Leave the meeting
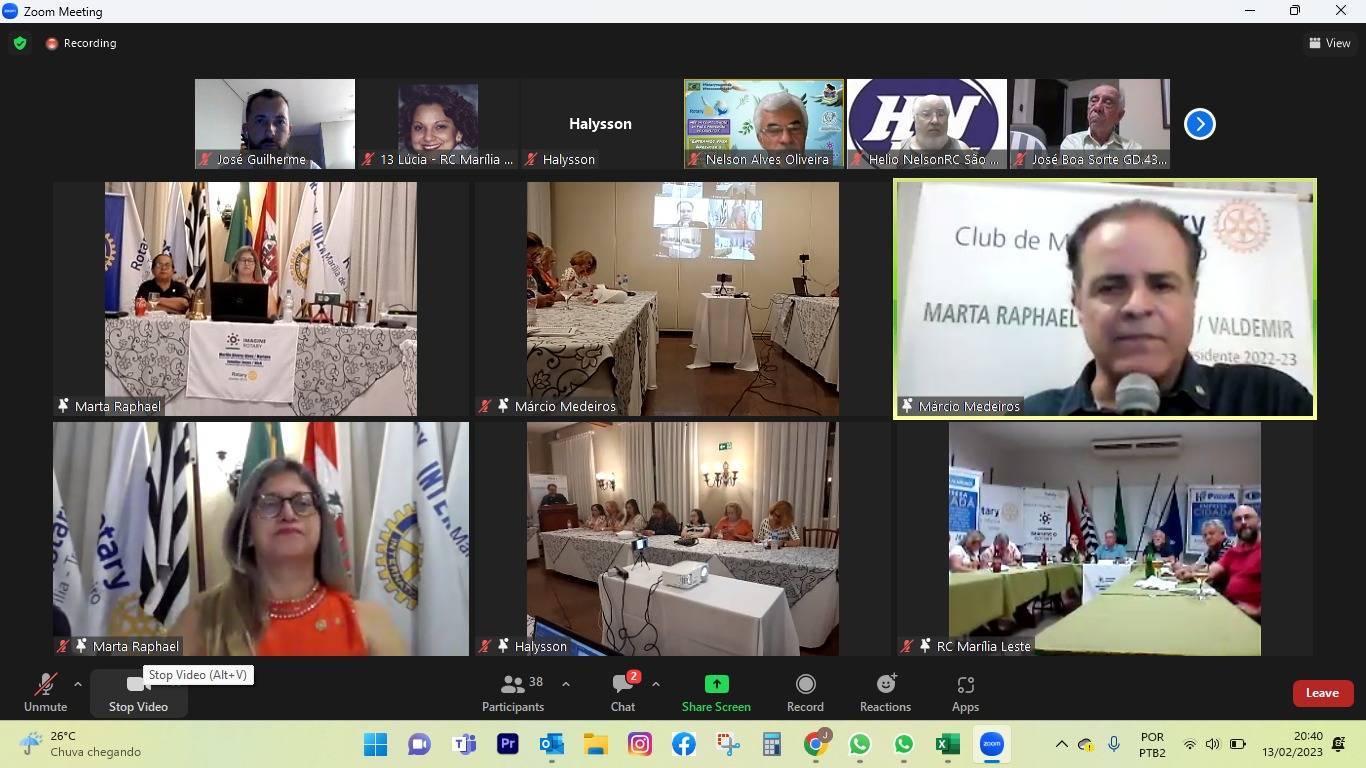1366x768 pixels. point(1322,693)
